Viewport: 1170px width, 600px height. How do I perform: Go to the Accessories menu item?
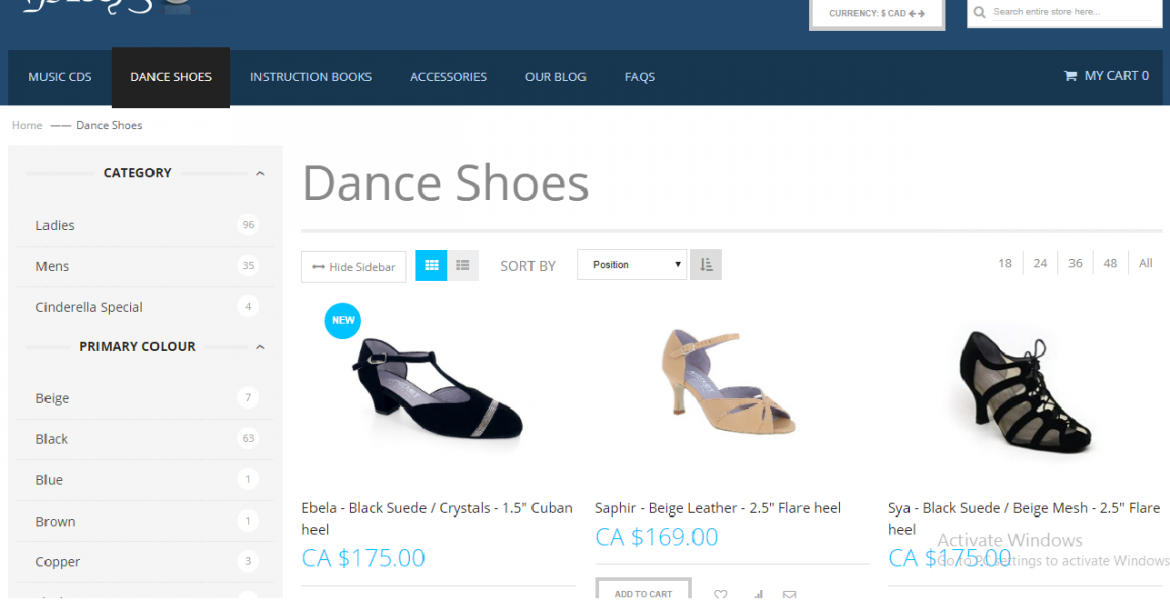tap(448, 77)
